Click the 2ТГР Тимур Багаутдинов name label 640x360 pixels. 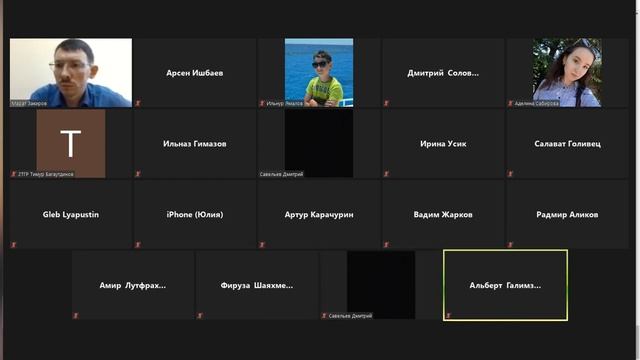tap(46, 174)
